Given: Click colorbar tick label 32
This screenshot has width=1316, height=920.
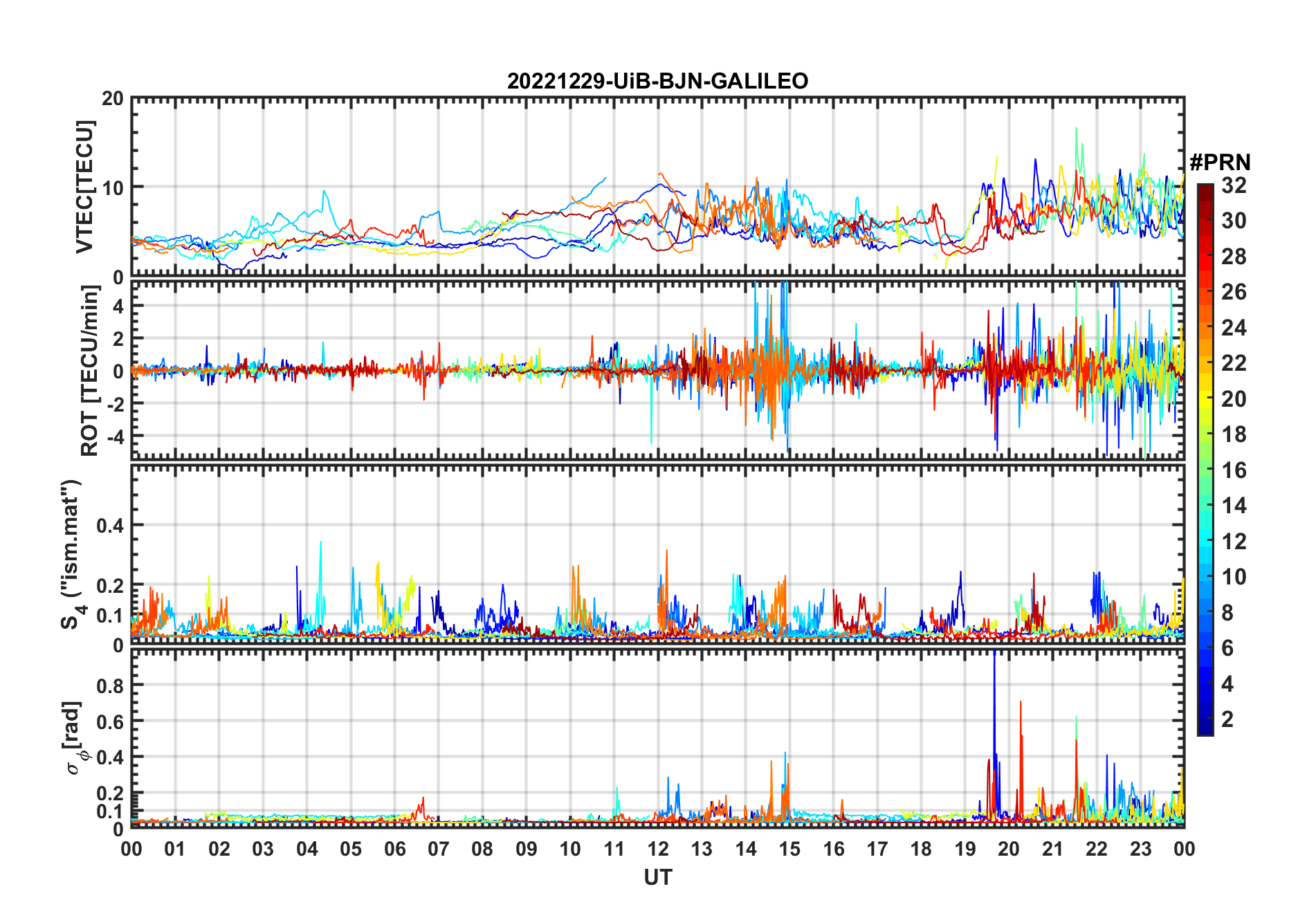Looking at the screenshot, I should (x=1234, y=185).
